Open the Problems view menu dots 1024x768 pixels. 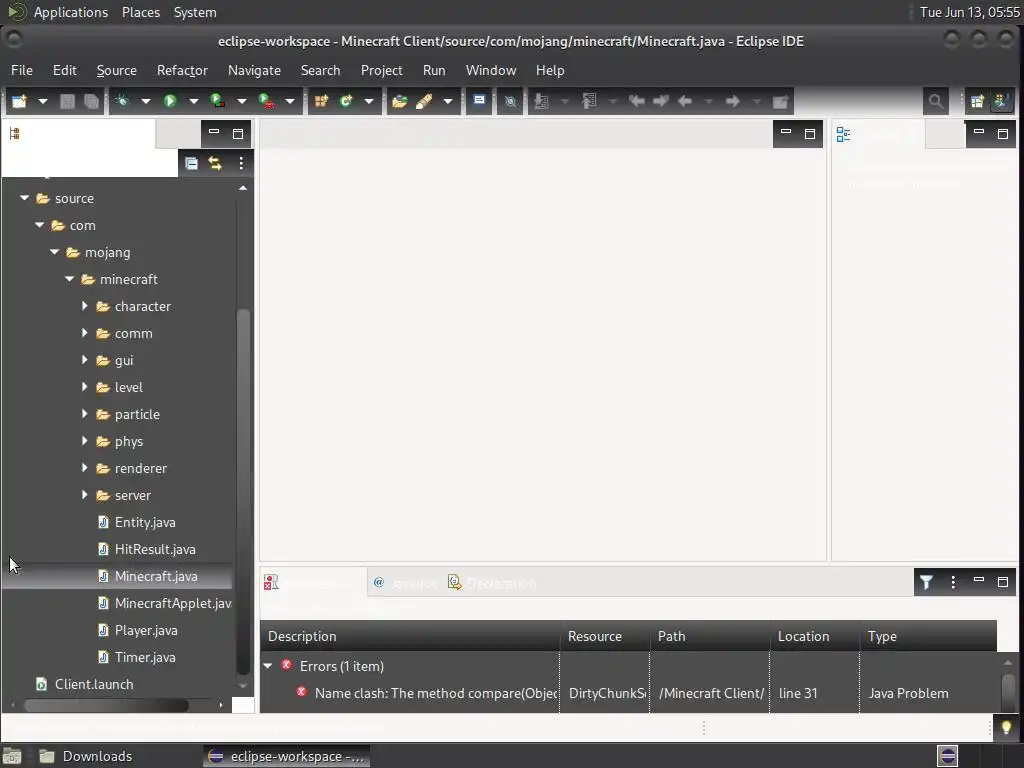coord(953,581)
